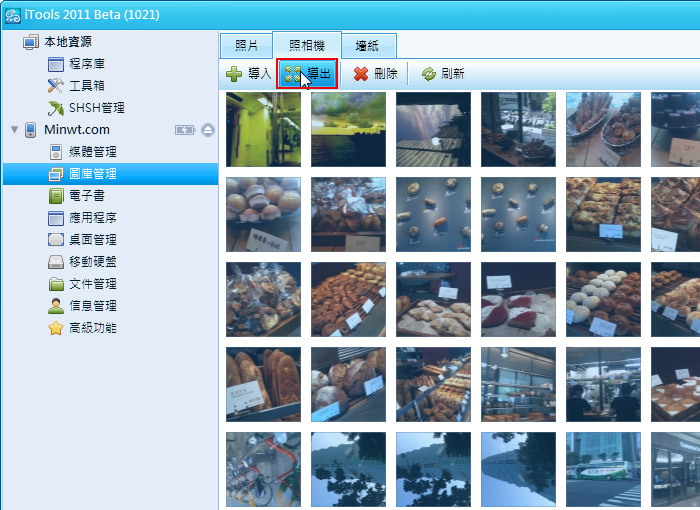Click the iTools 2011 Beta title text
The width and height of the screenshot is (700, 510).
pyautogui.click(x=92, y=15)
